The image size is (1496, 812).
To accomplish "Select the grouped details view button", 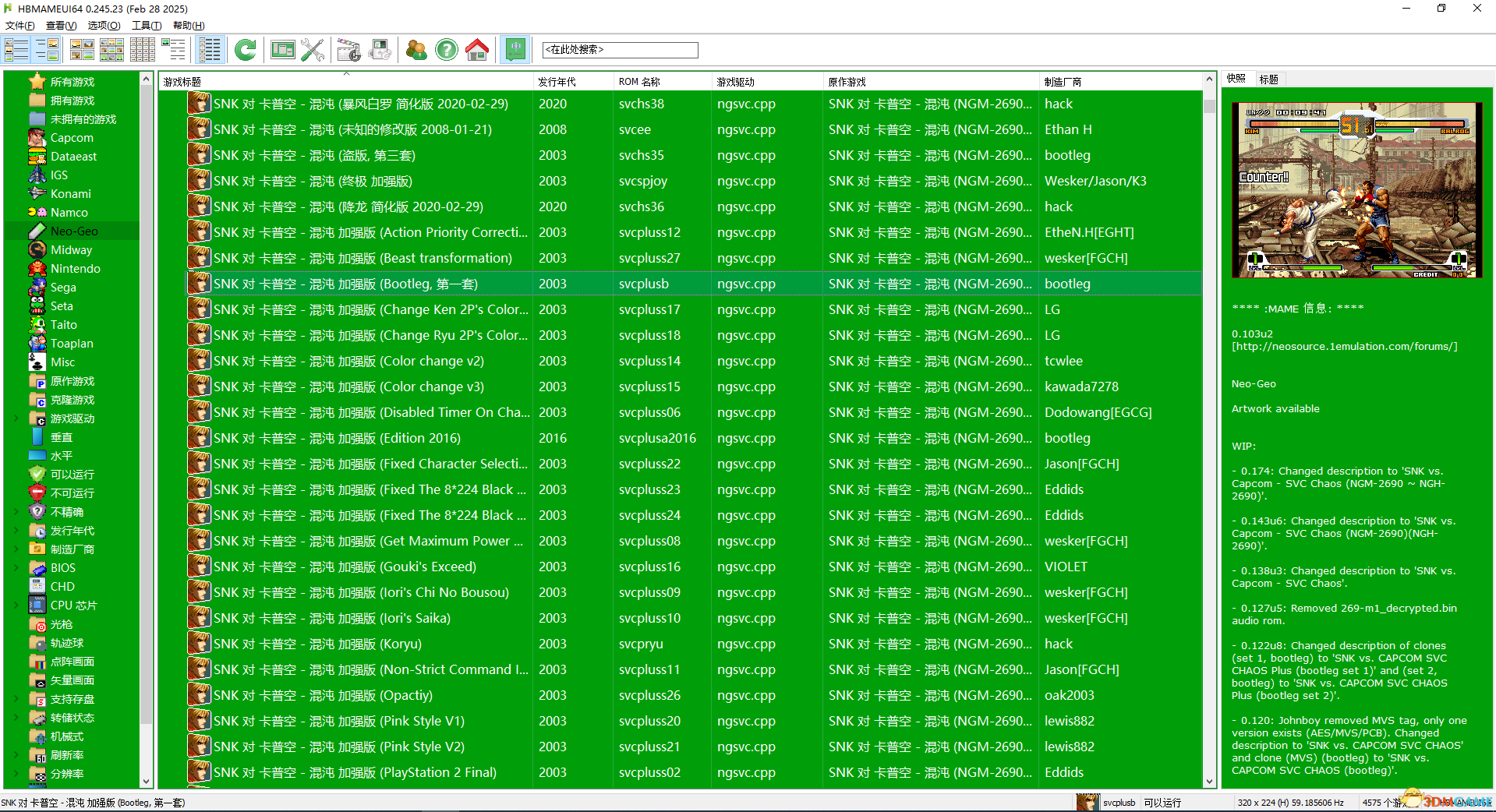I will click(210, 50).
